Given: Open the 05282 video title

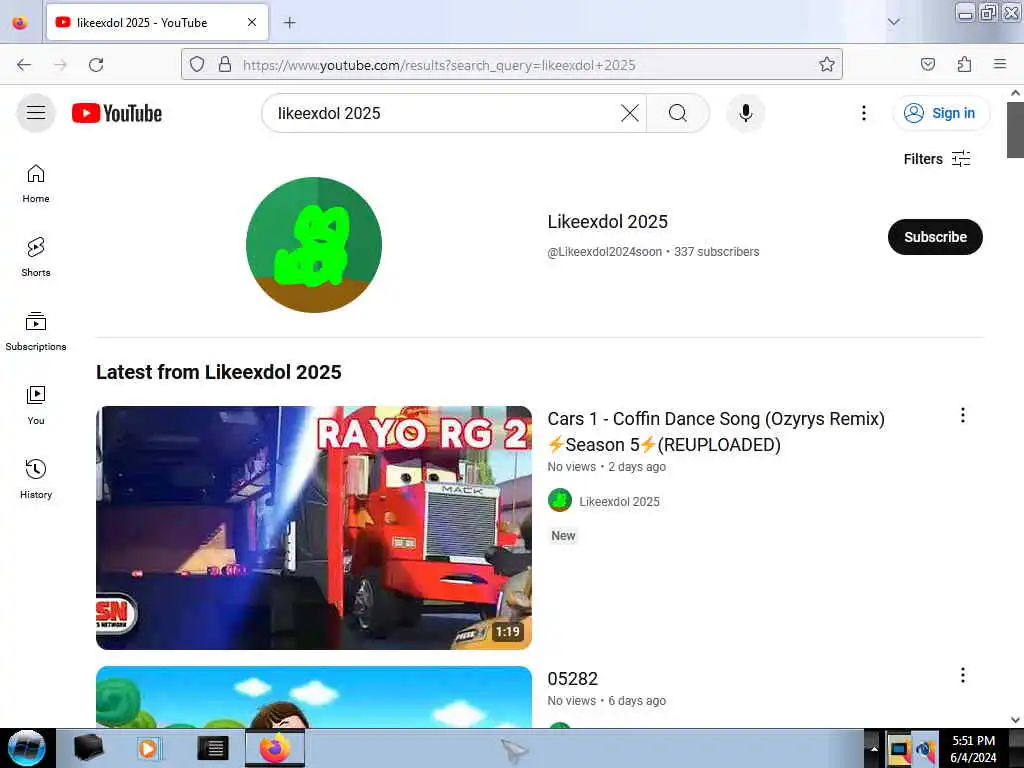Looking at the screenshot, I should pyautogui.click(x=573, y=679).
